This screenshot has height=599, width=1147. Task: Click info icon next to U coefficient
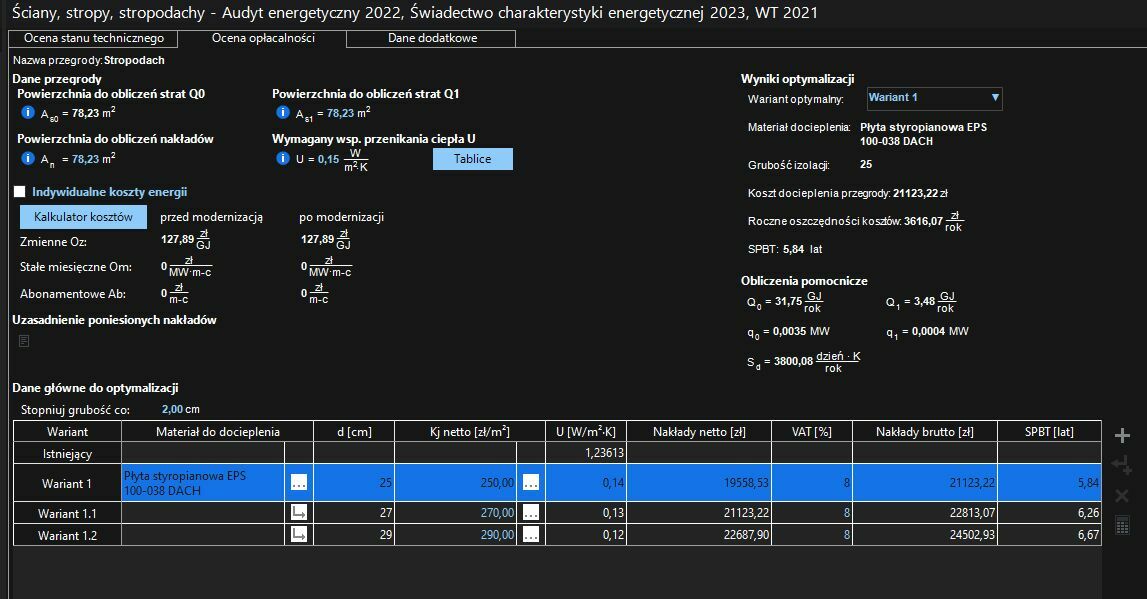(283, 158)
